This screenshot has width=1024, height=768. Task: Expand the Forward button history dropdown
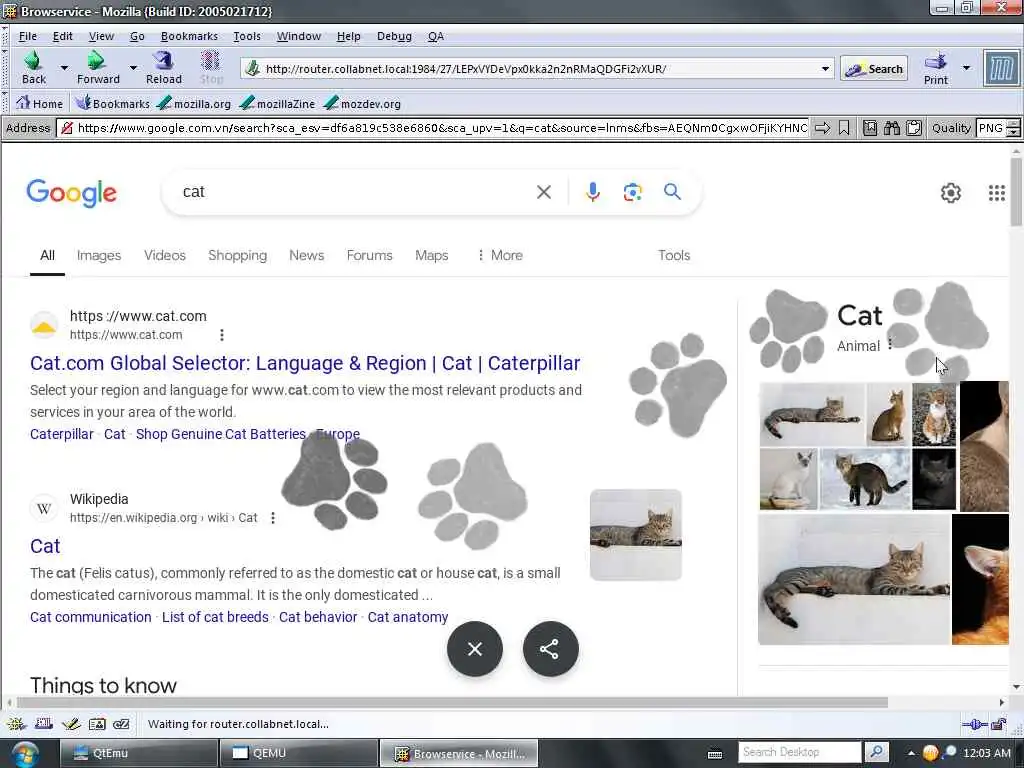pyautogui.click(x=133, y=68)
